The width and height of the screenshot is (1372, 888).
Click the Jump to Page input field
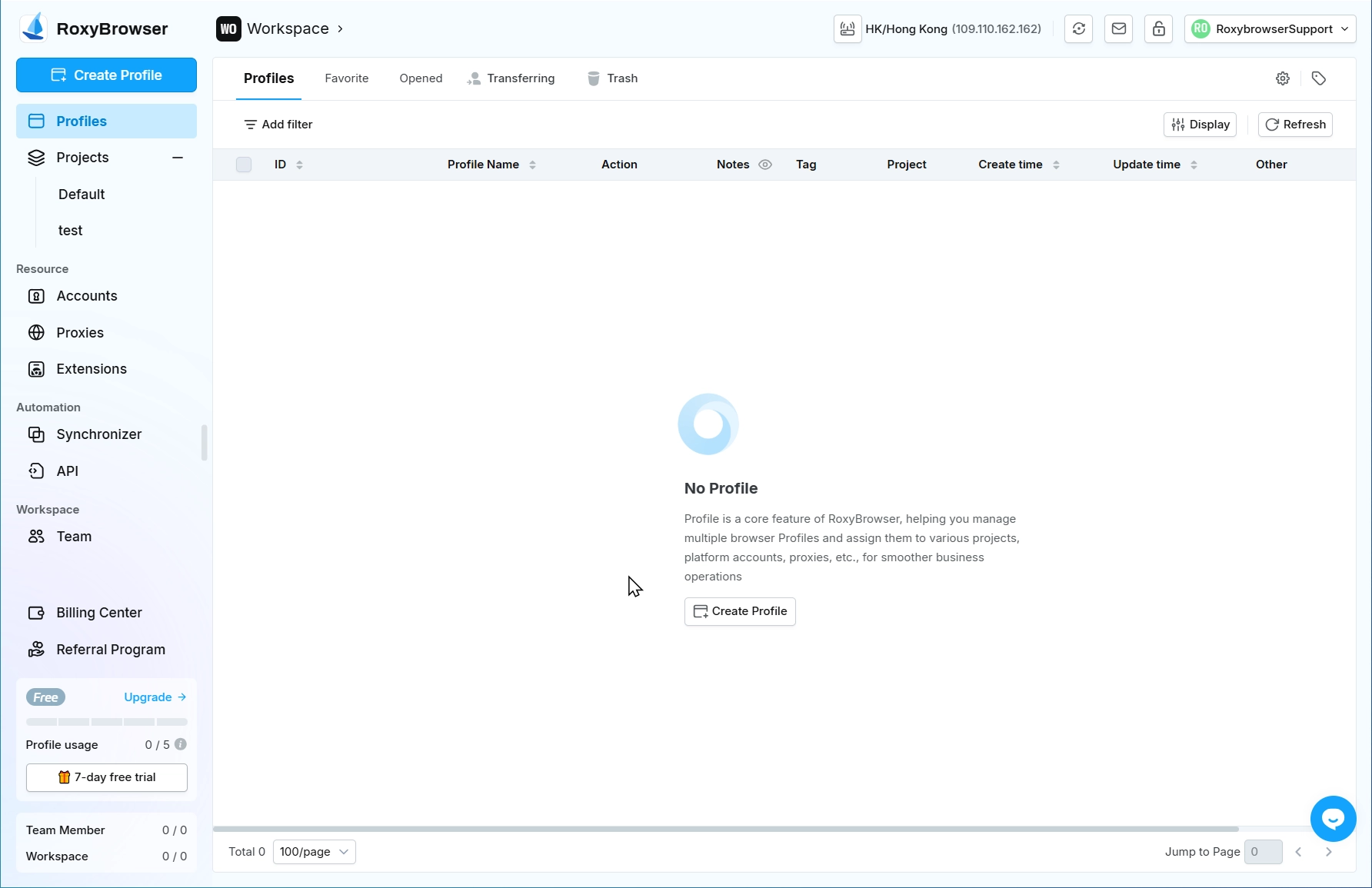pyautogui.click(x=1263, y=852)
